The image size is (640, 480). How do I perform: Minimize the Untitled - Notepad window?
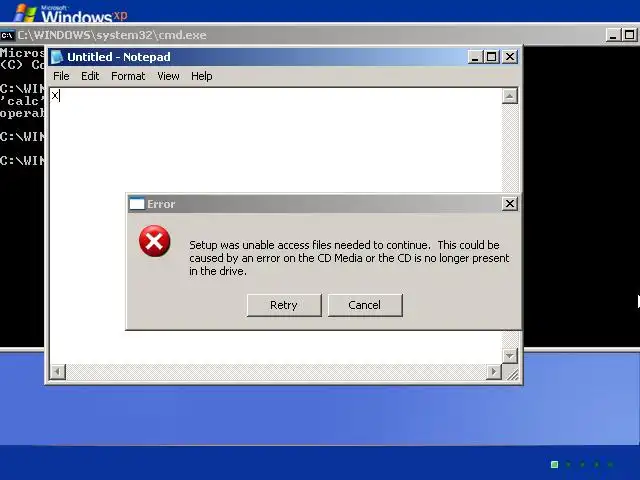(475, 57)
